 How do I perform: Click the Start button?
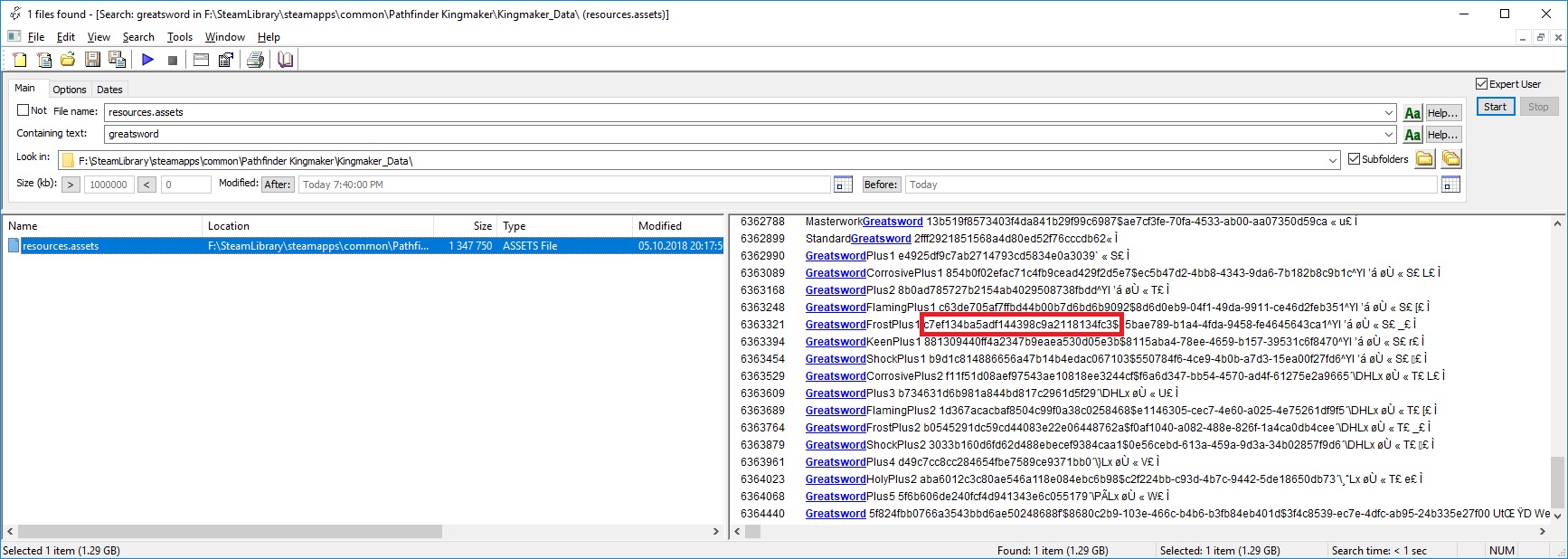coord(1496,107)
